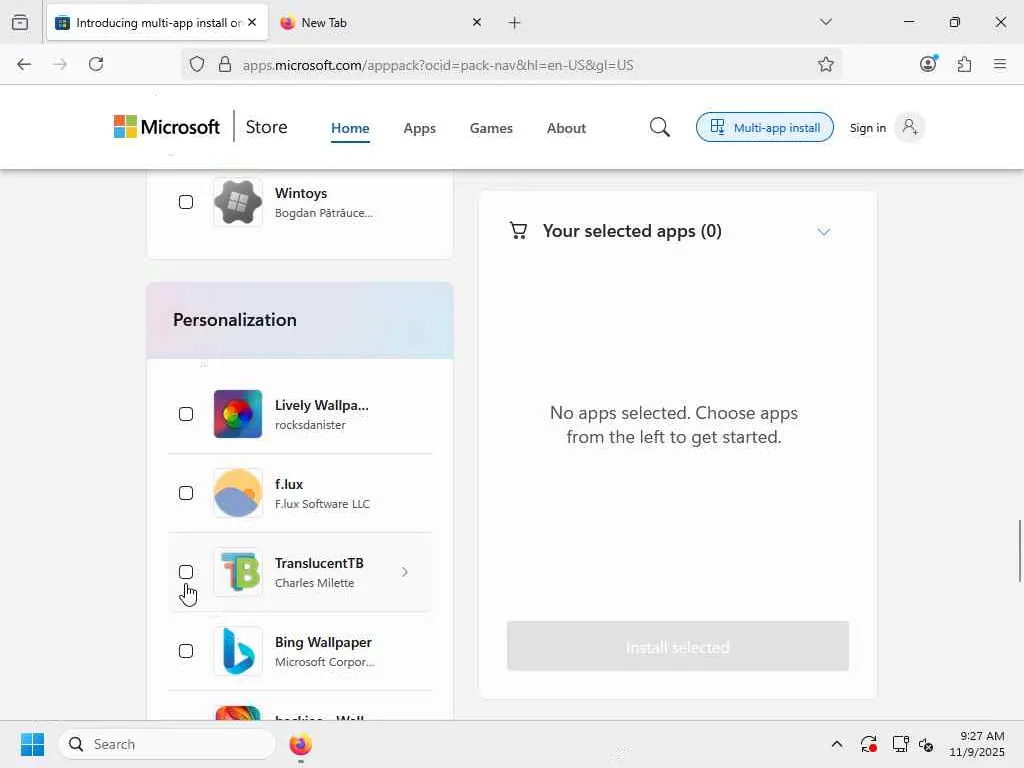List all tabs dropdown arrow
The width and height of the screenshot is (1024, 768).
pos(825,22)
